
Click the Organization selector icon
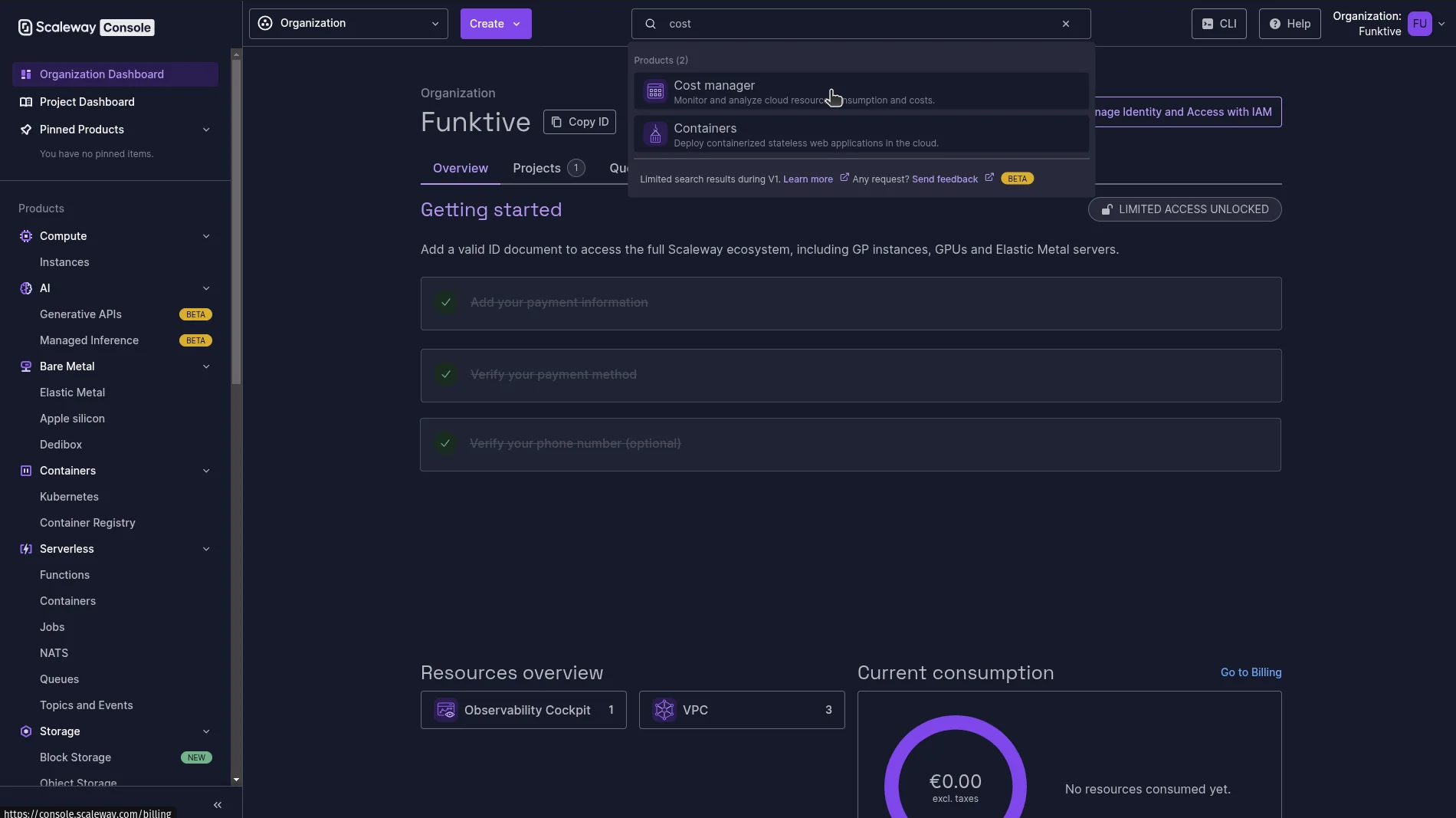[265, 24]
